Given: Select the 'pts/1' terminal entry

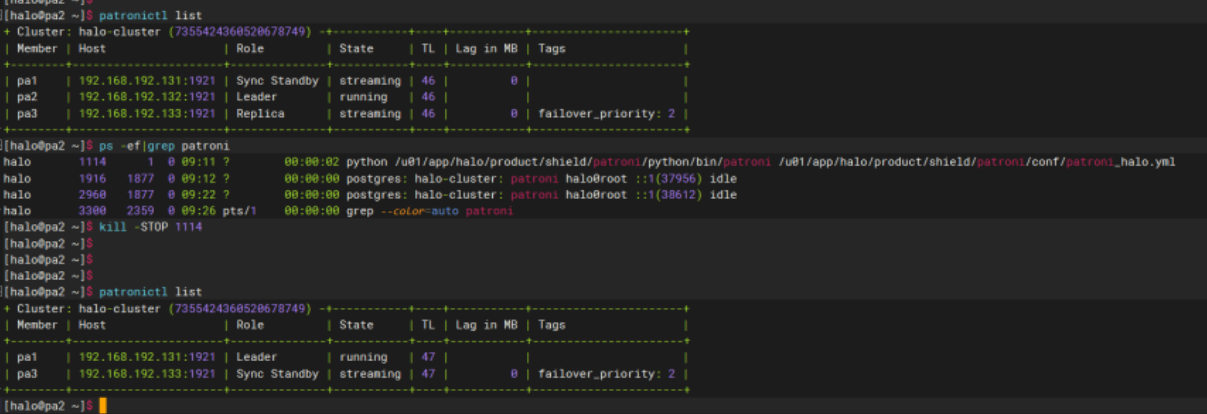Looking at the screenshot, I should [240, 210].
